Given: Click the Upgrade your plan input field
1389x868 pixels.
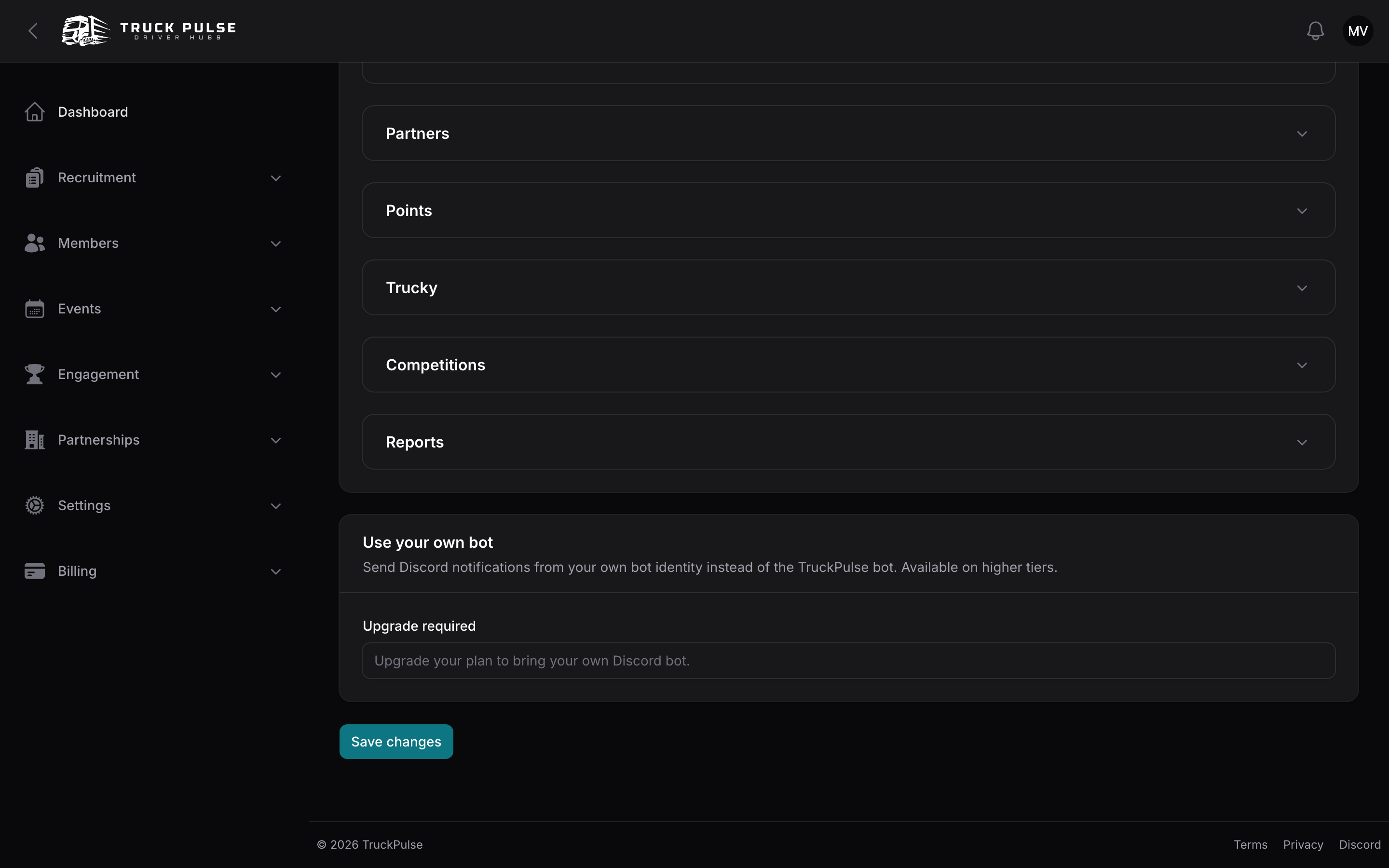Looking at the screenshot, I should click(848, 661).
